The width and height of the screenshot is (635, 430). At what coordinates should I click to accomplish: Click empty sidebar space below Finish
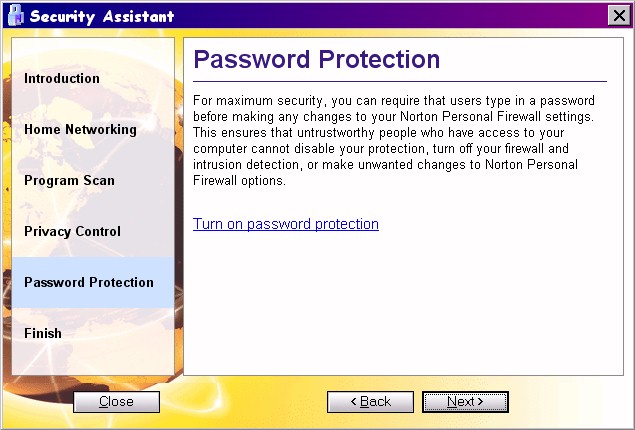point(93,358)
